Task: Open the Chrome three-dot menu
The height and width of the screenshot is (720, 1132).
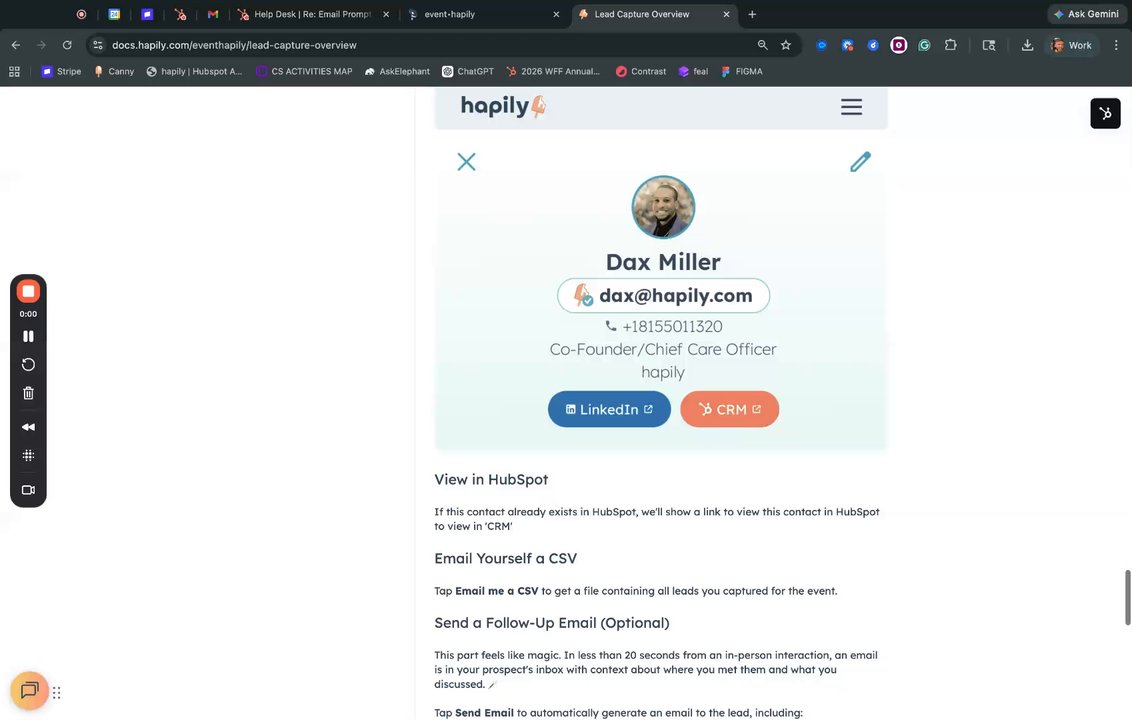Action: (1116, 45)
